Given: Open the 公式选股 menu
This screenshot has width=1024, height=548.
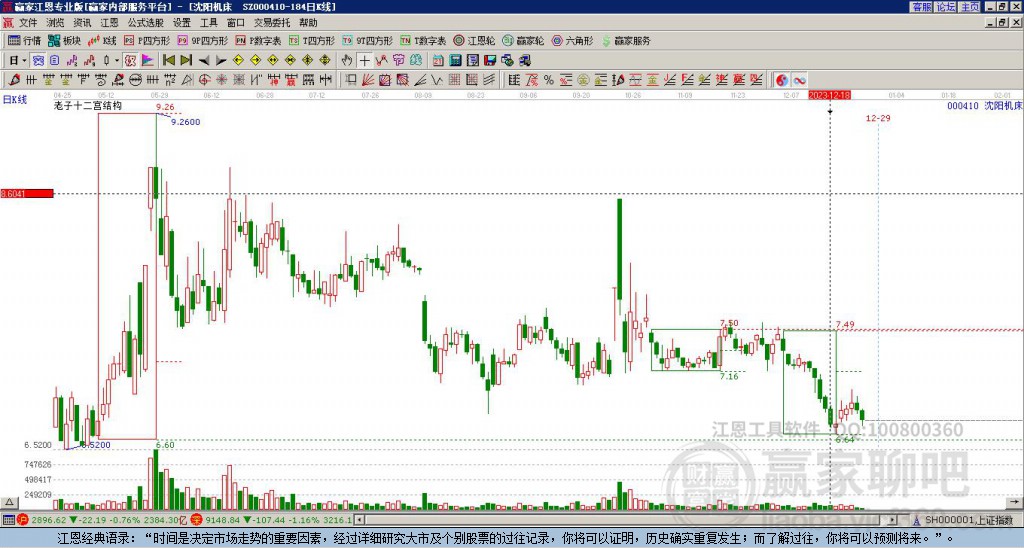Looking at the screenshot, I should [x=146, y=23].
